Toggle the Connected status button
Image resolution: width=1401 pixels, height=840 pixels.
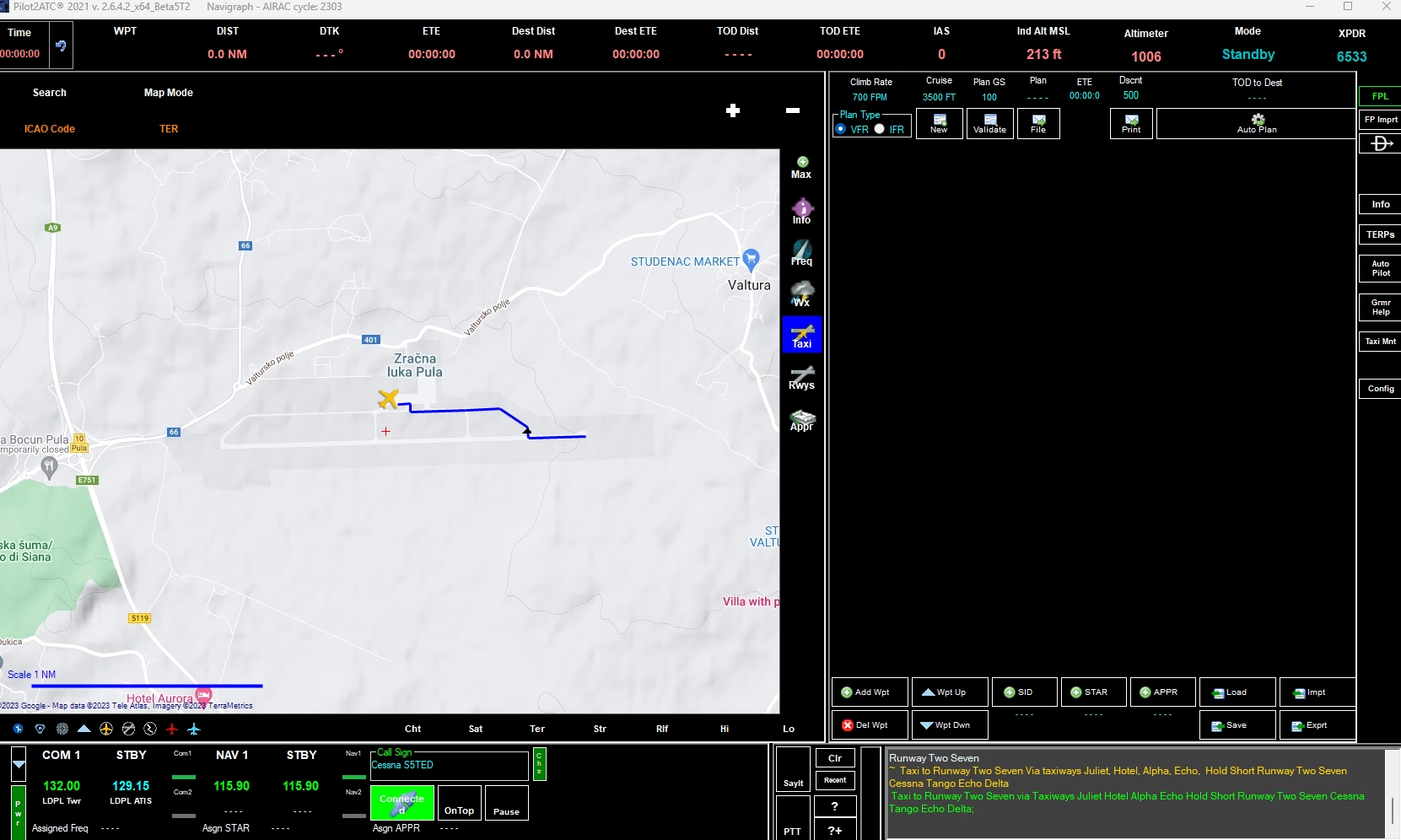point(402,803)
